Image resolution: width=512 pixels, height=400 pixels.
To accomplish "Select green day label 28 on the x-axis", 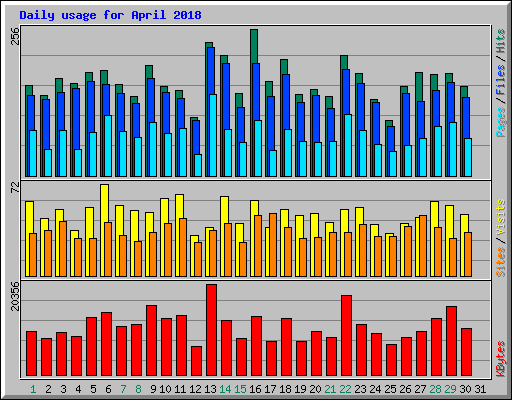I will point(435,389).
